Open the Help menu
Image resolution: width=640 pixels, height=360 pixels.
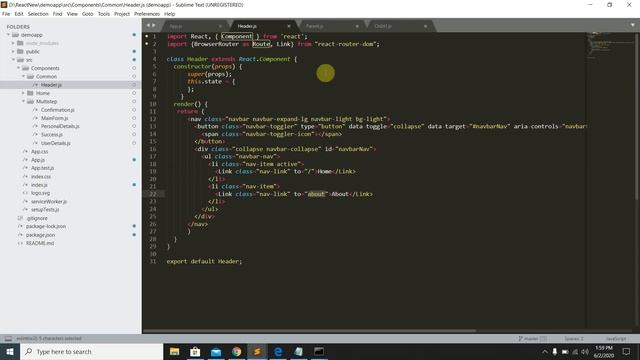[x=169, y=14]
